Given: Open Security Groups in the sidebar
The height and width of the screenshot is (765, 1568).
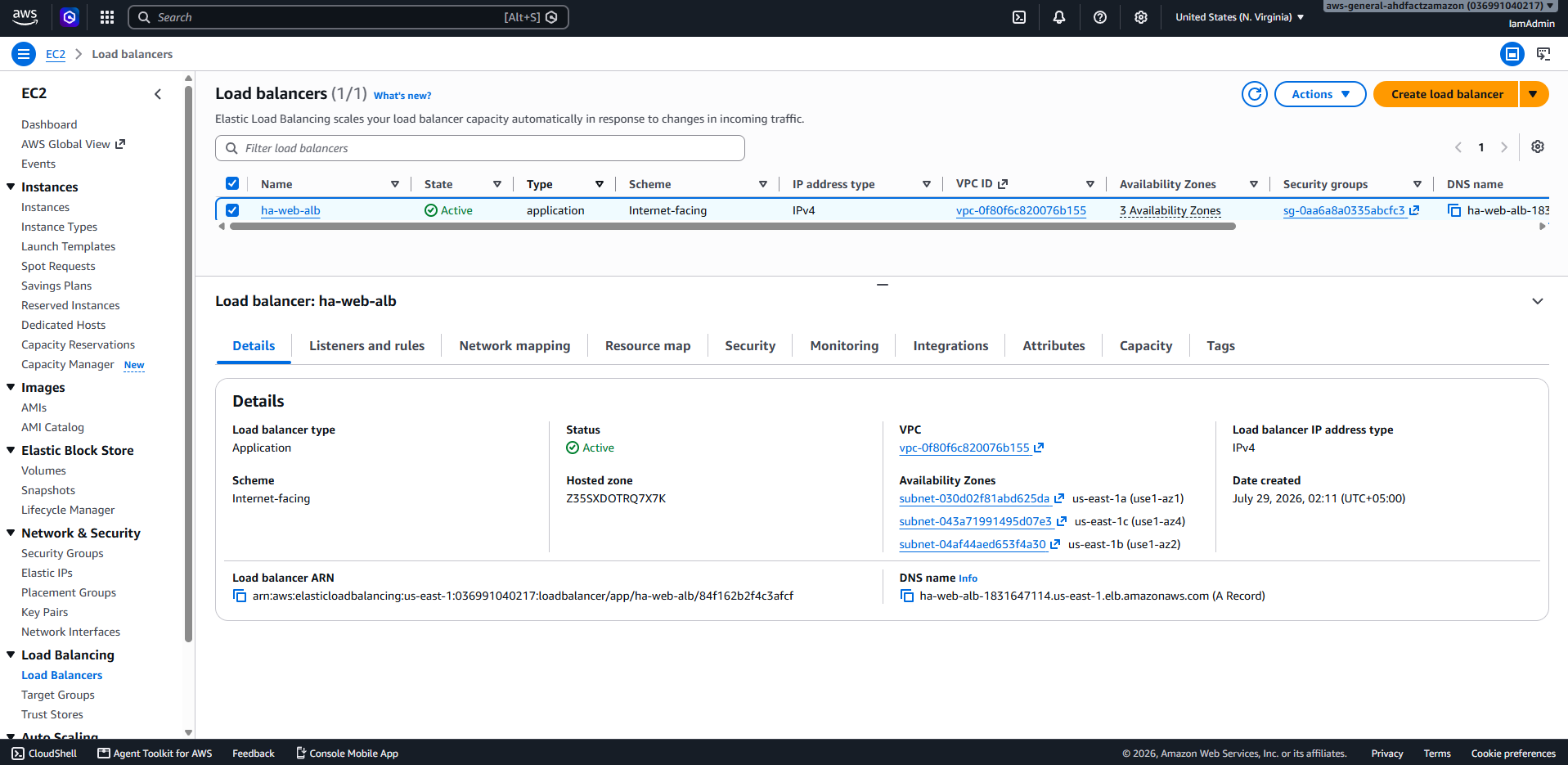Looking at the screenshot, I should 62,553.
